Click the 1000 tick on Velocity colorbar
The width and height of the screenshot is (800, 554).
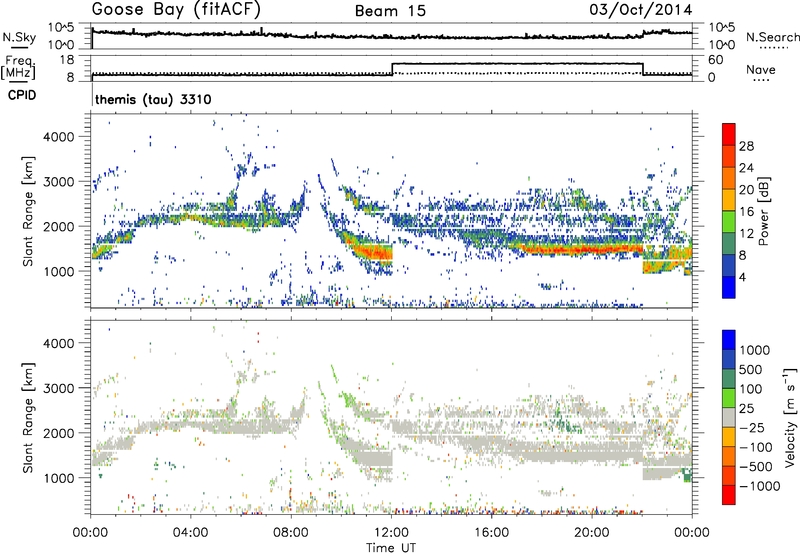point(755,350)
